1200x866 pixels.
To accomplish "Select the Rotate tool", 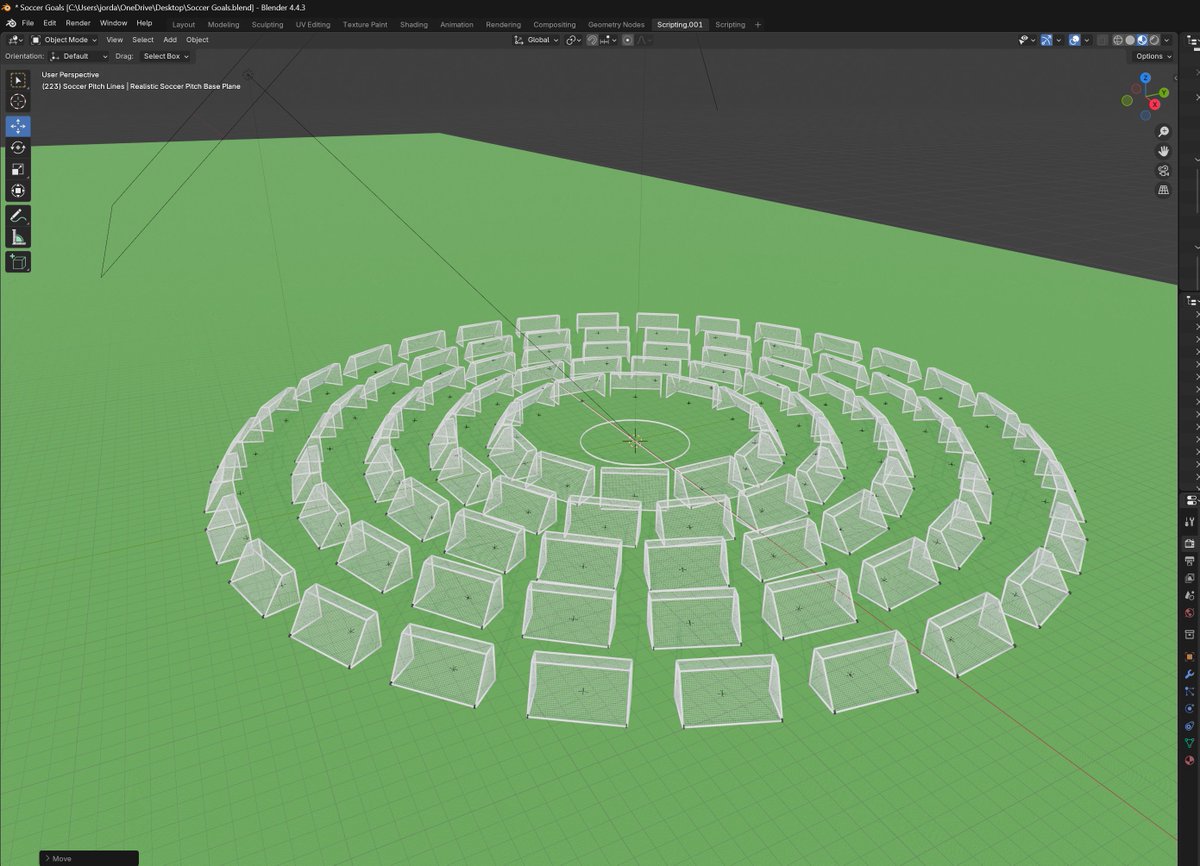I will (x=18, y=148).
